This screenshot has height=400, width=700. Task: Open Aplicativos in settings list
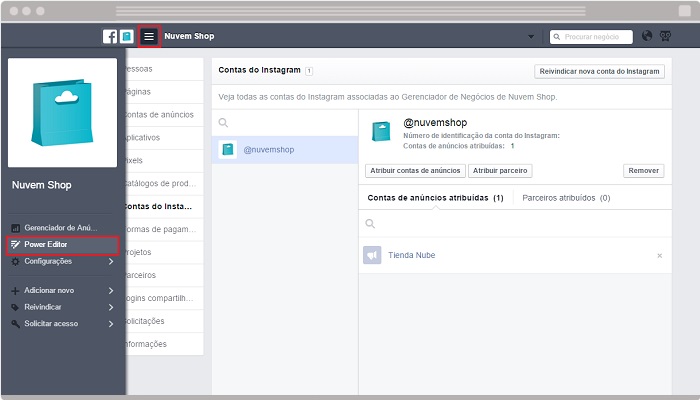coord(164,138)
